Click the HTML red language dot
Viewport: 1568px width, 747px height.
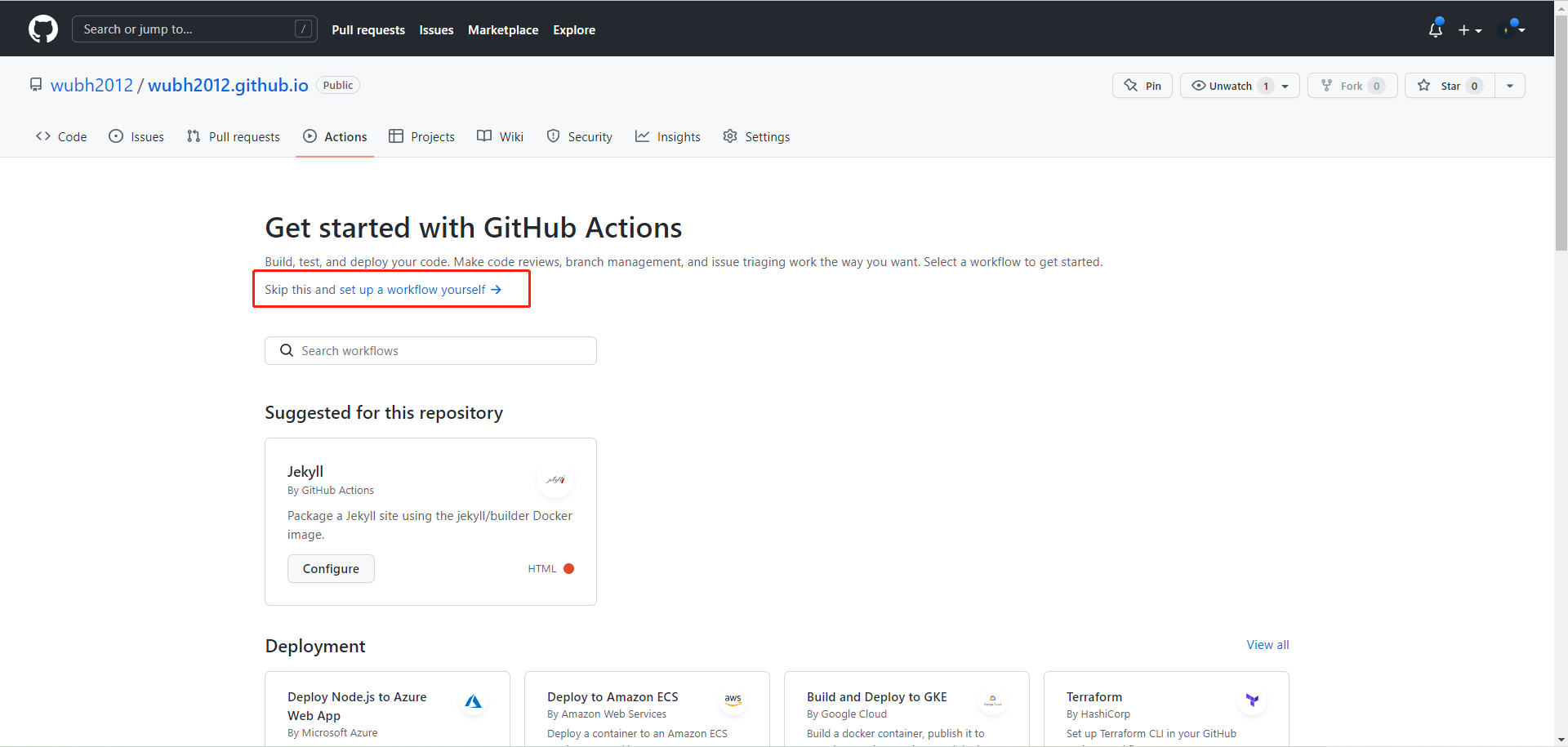569,569
